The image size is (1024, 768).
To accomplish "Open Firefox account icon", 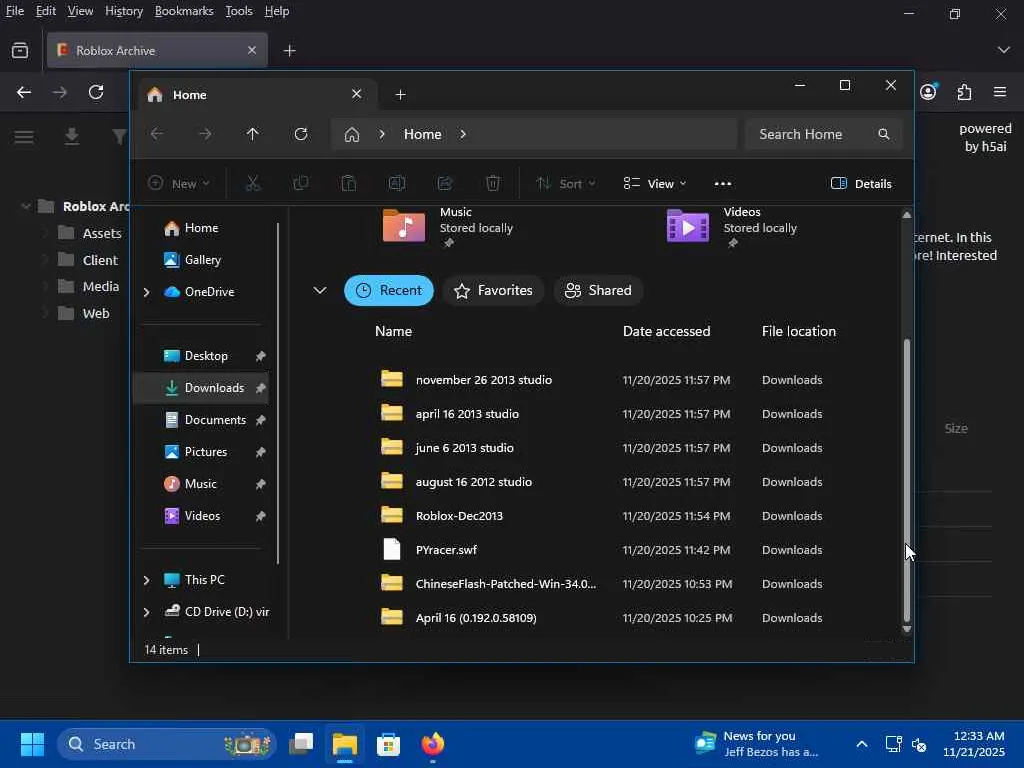I will pyautogui.click(x=928, y=91).
